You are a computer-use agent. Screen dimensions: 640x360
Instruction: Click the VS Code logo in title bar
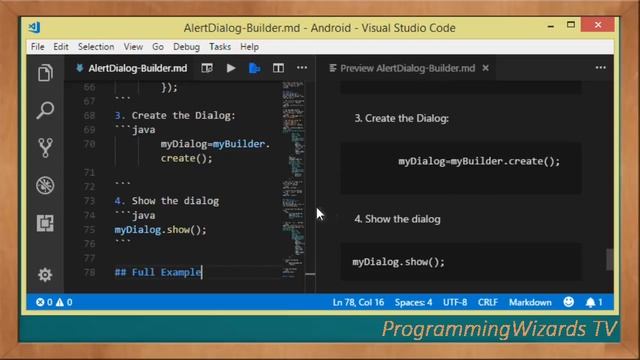point(35,27)
